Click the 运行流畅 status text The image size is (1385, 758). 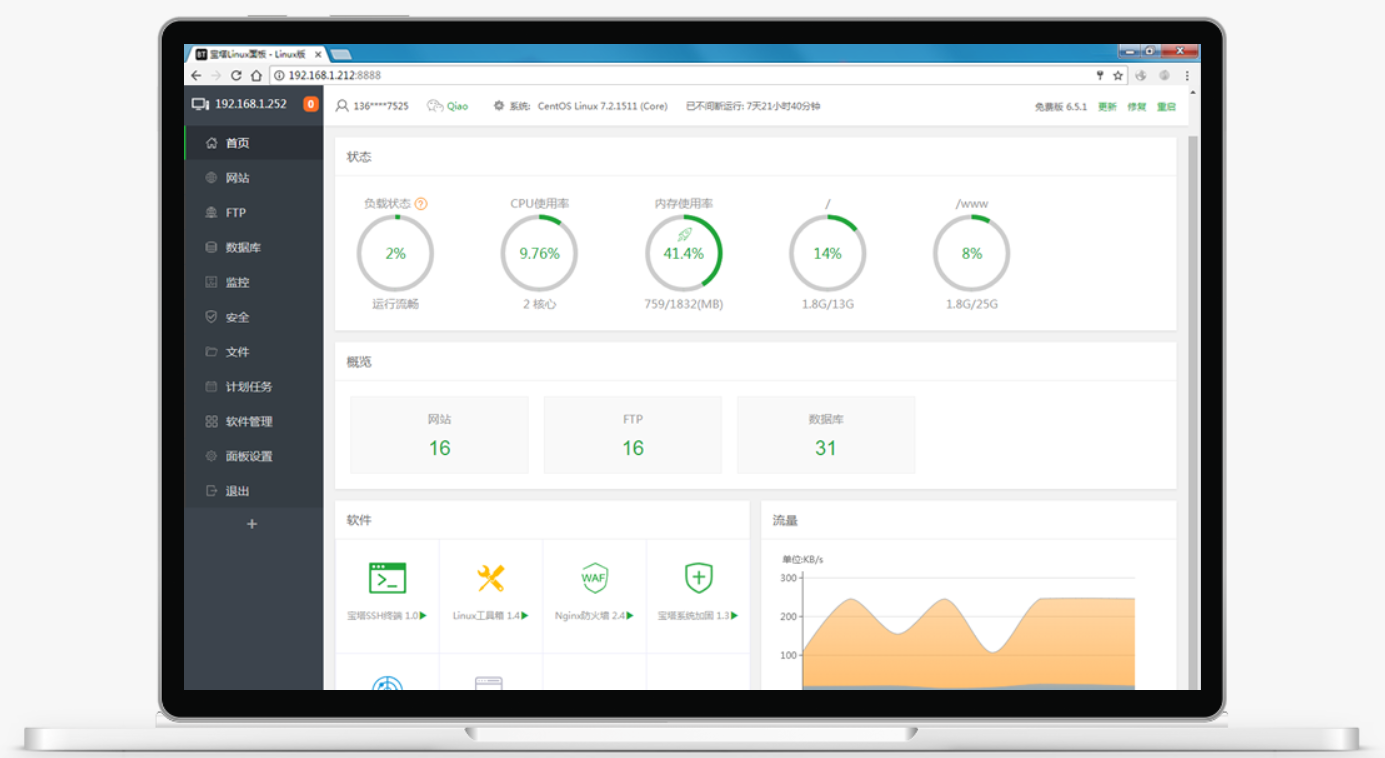tap(396, 304)
